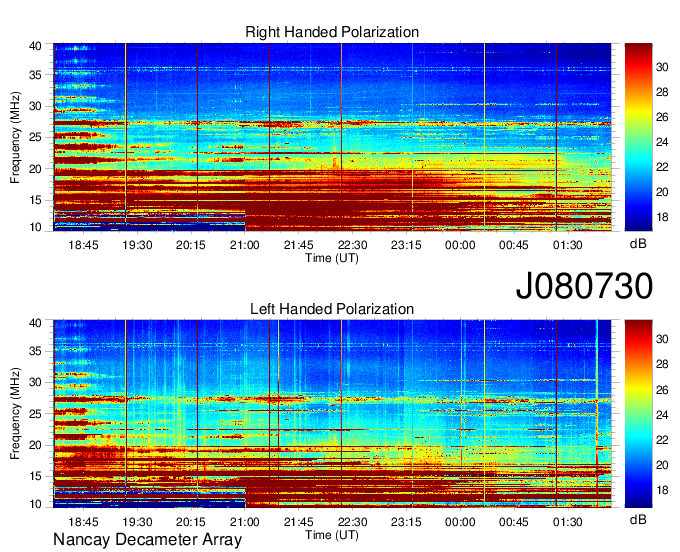Click the 21:00 time tick of top plot

point(245,245)
